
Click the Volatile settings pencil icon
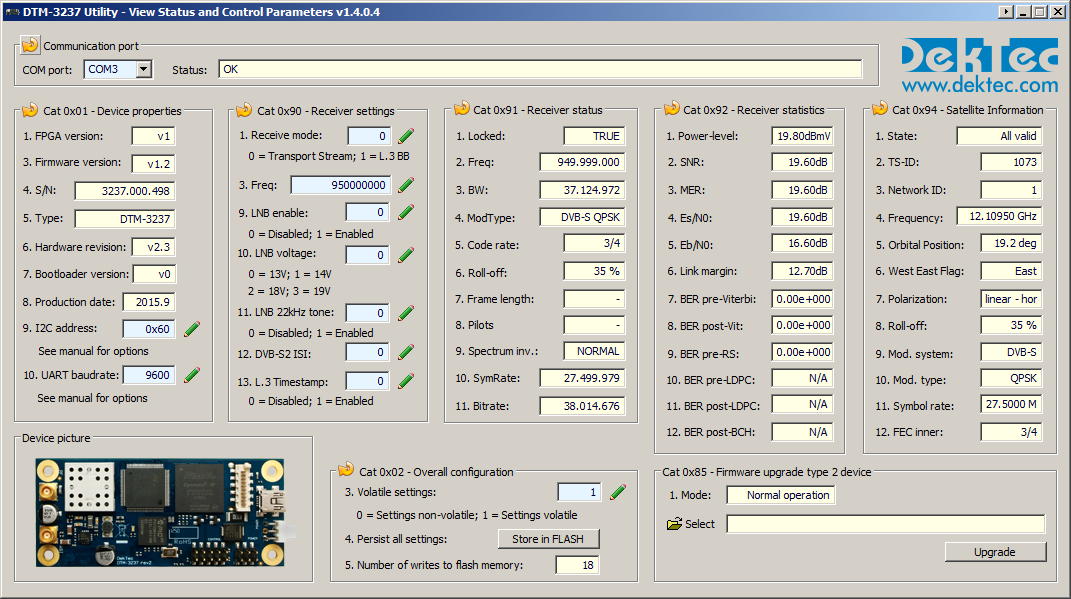[x=616, y=491]
